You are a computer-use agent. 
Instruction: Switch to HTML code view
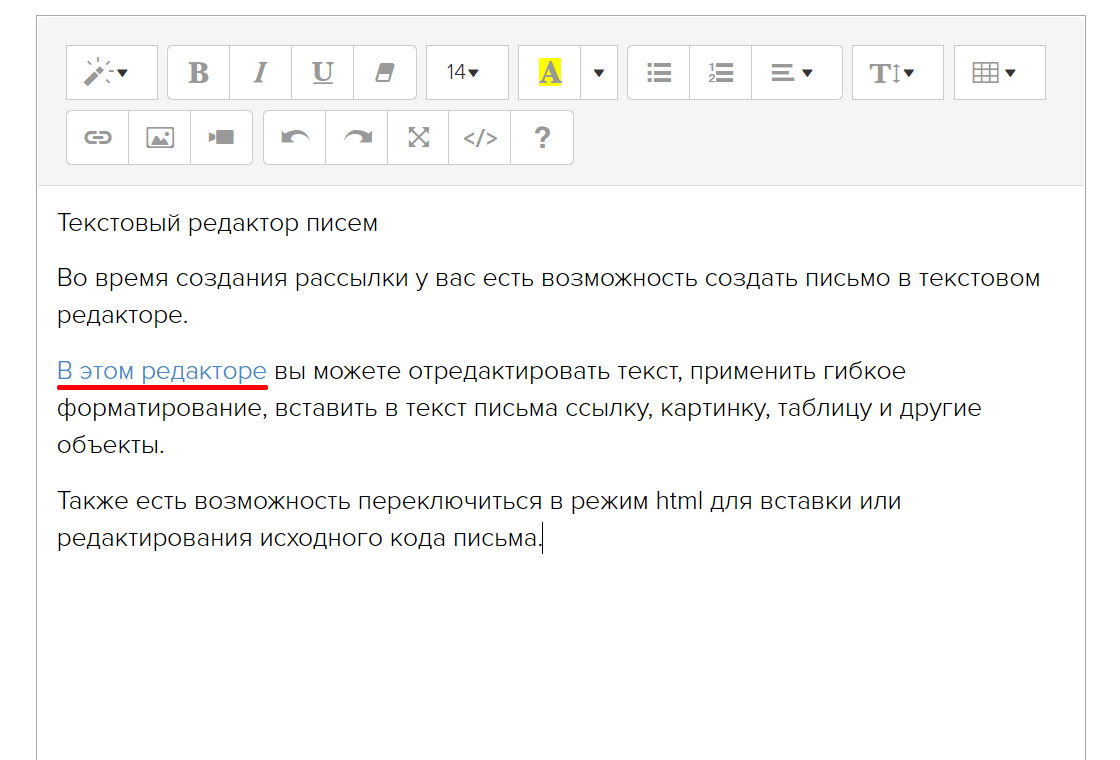tap(480, 138)
